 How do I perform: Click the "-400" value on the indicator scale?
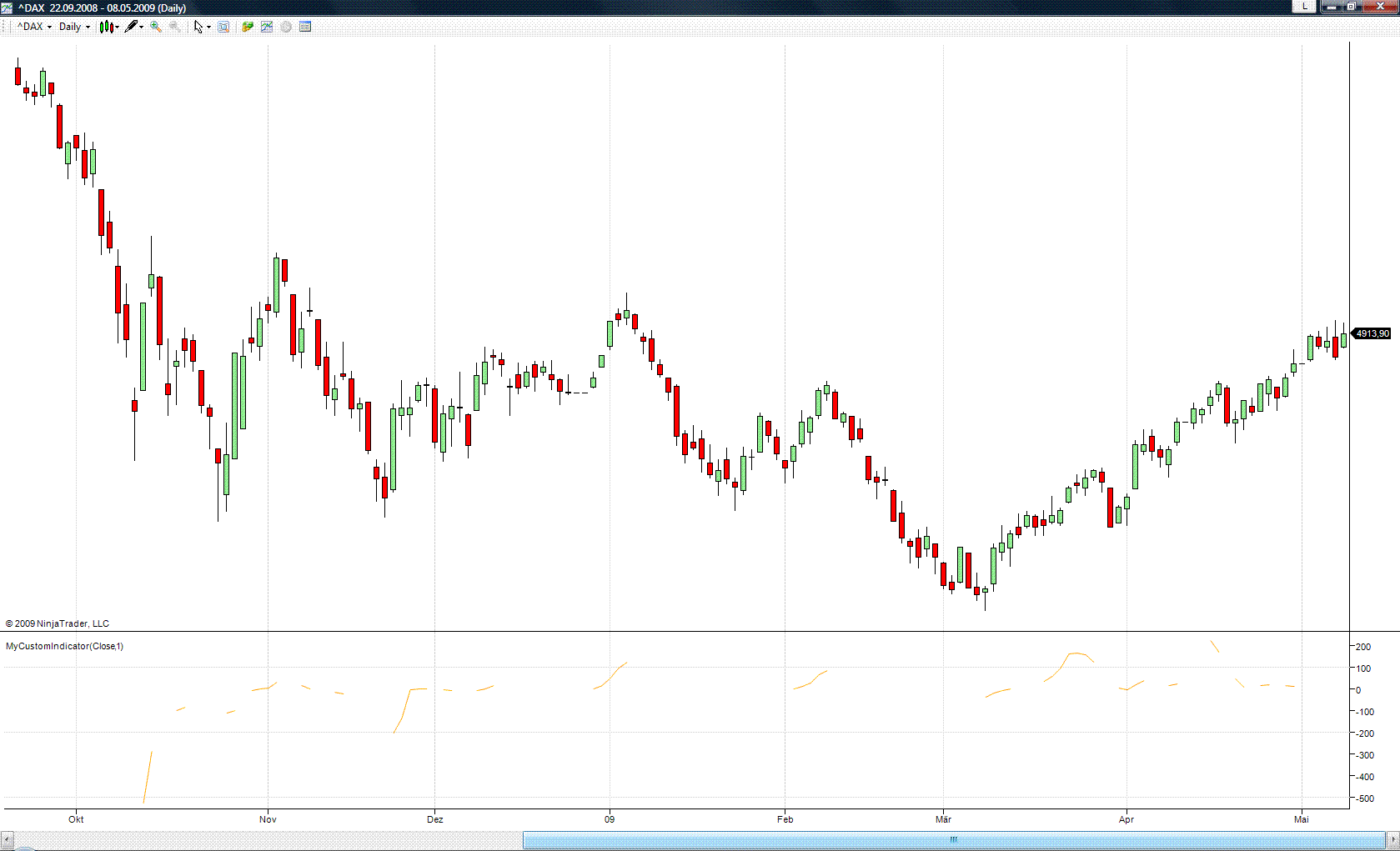(x=1363, y=777)
